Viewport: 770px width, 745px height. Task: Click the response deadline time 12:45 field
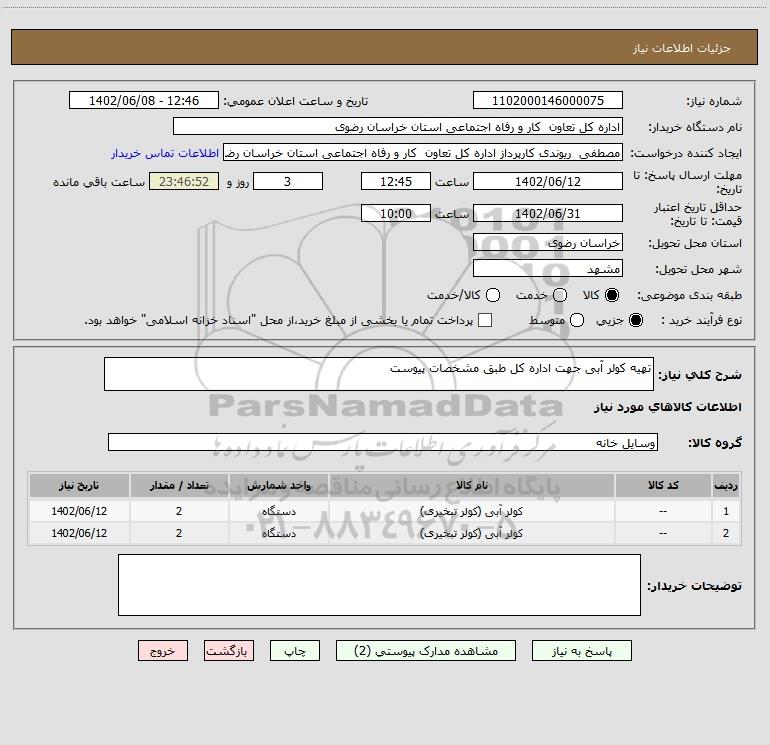point(396,181)
